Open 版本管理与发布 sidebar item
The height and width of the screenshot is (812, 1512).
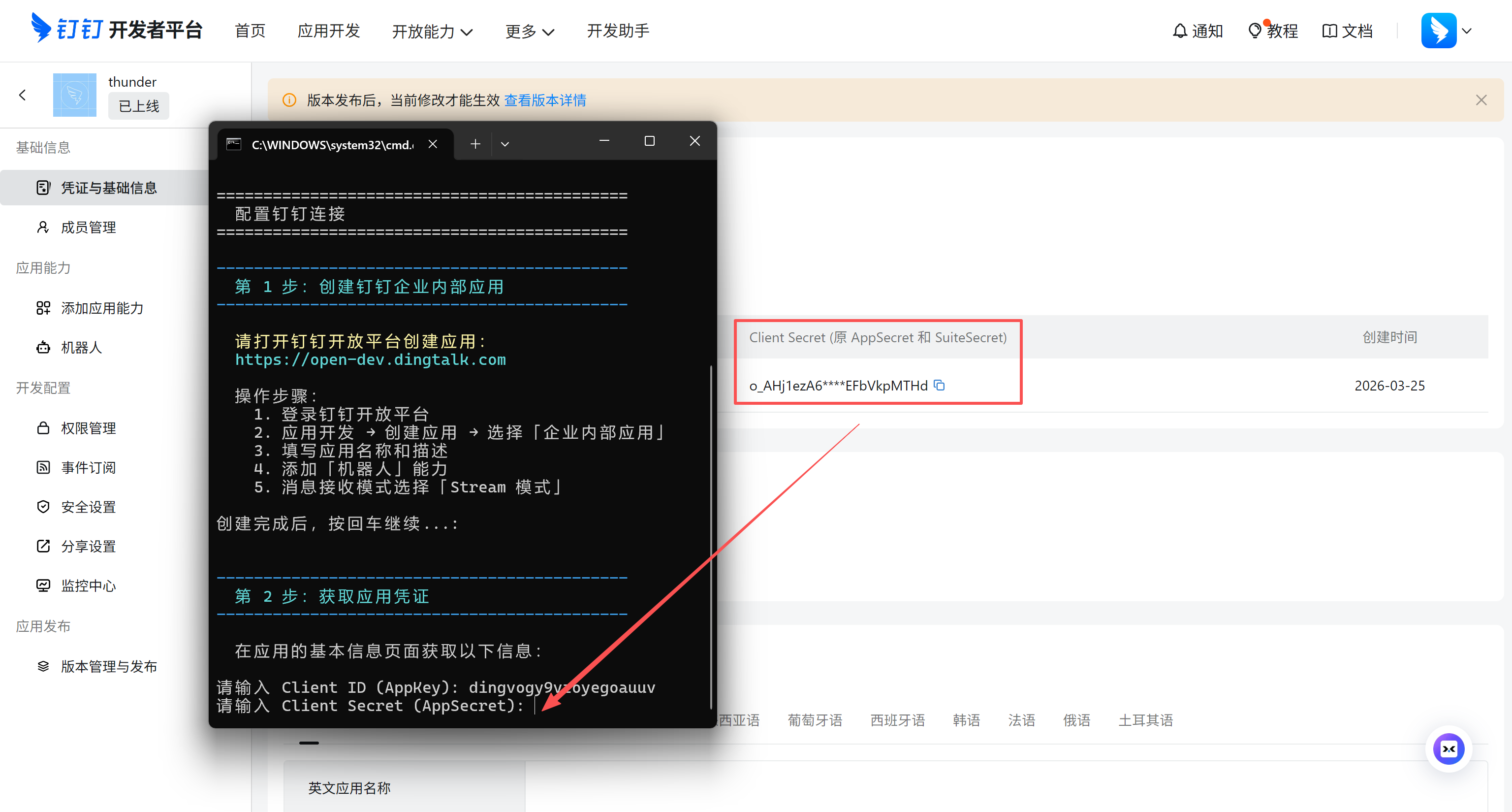[109, 666]
